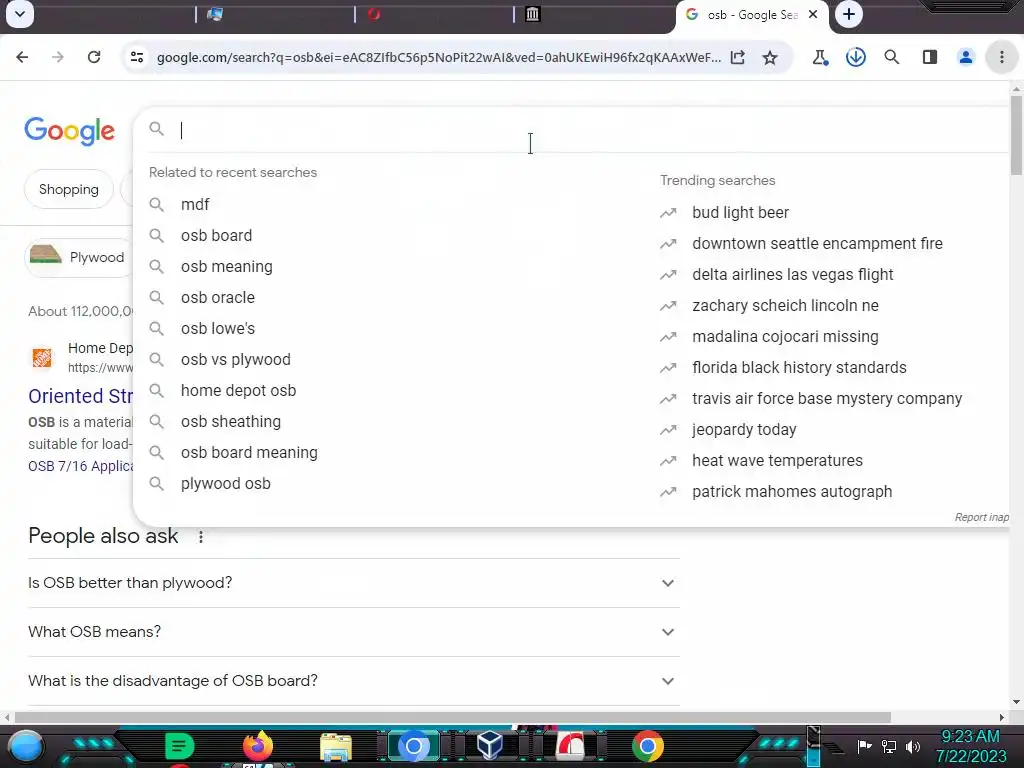Open VirtualBox from the taskbar
The height and width of the screenshot is (768, 1024).
[490, 745]
